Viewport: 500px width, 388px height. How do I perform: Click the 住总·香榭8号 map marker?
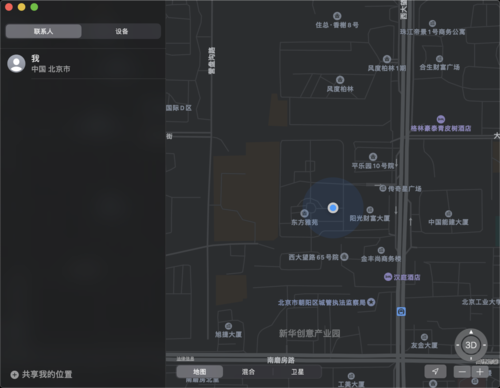(x=337, y=16)
